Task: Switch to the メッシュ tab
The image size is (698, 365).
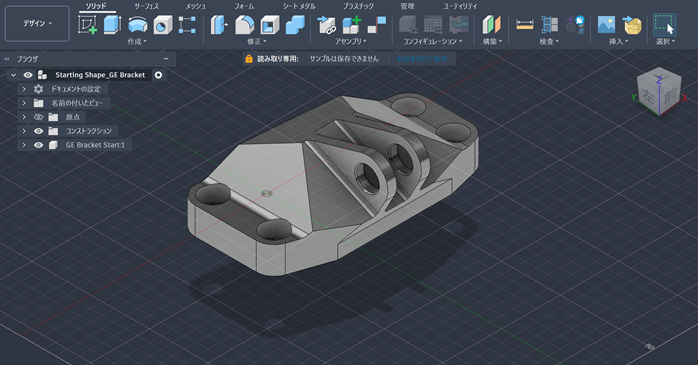Action: point(195,6)
